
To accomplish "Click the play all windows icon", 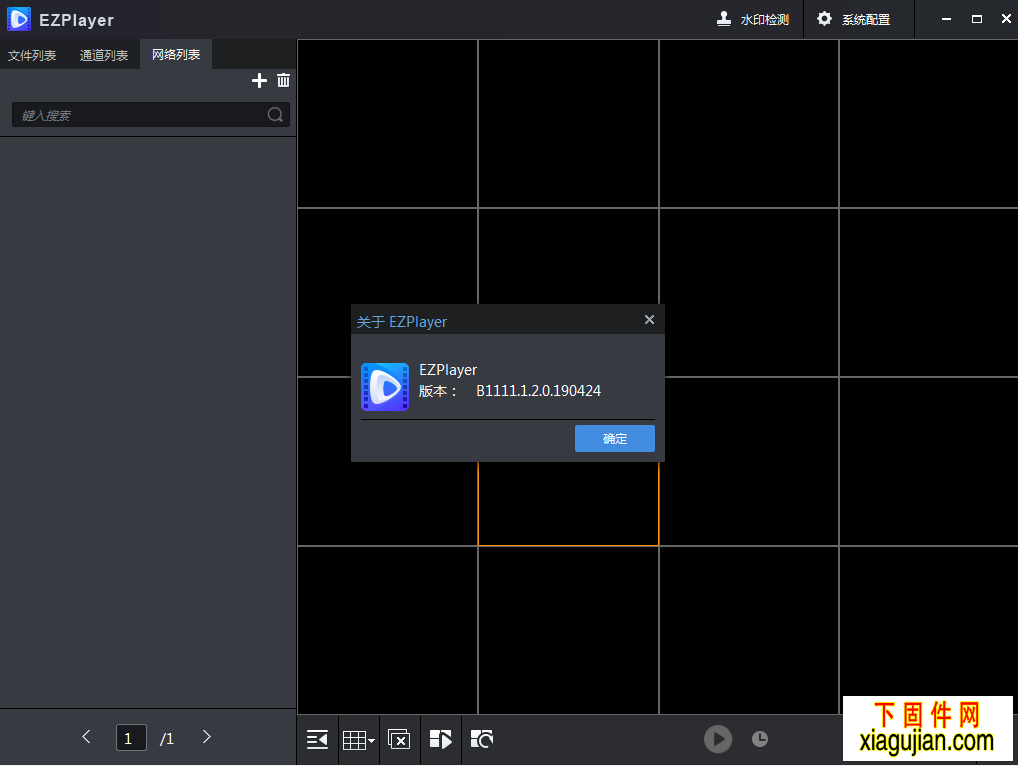I will [441, 739].
